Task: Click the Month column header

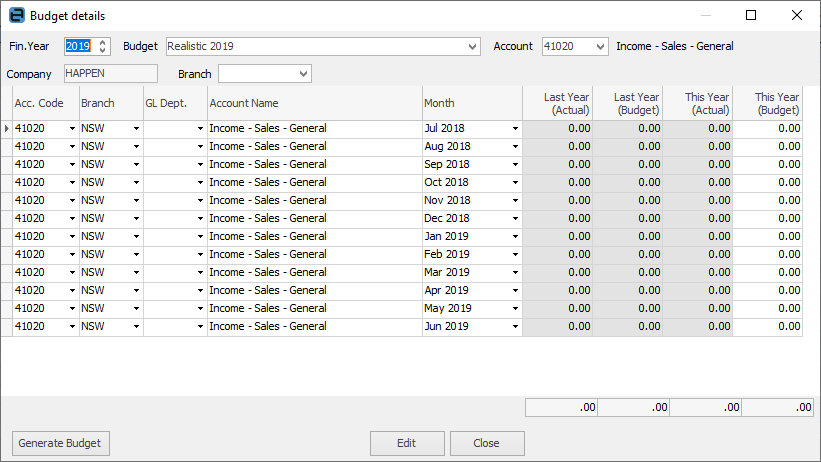Action: coord(471,103)
